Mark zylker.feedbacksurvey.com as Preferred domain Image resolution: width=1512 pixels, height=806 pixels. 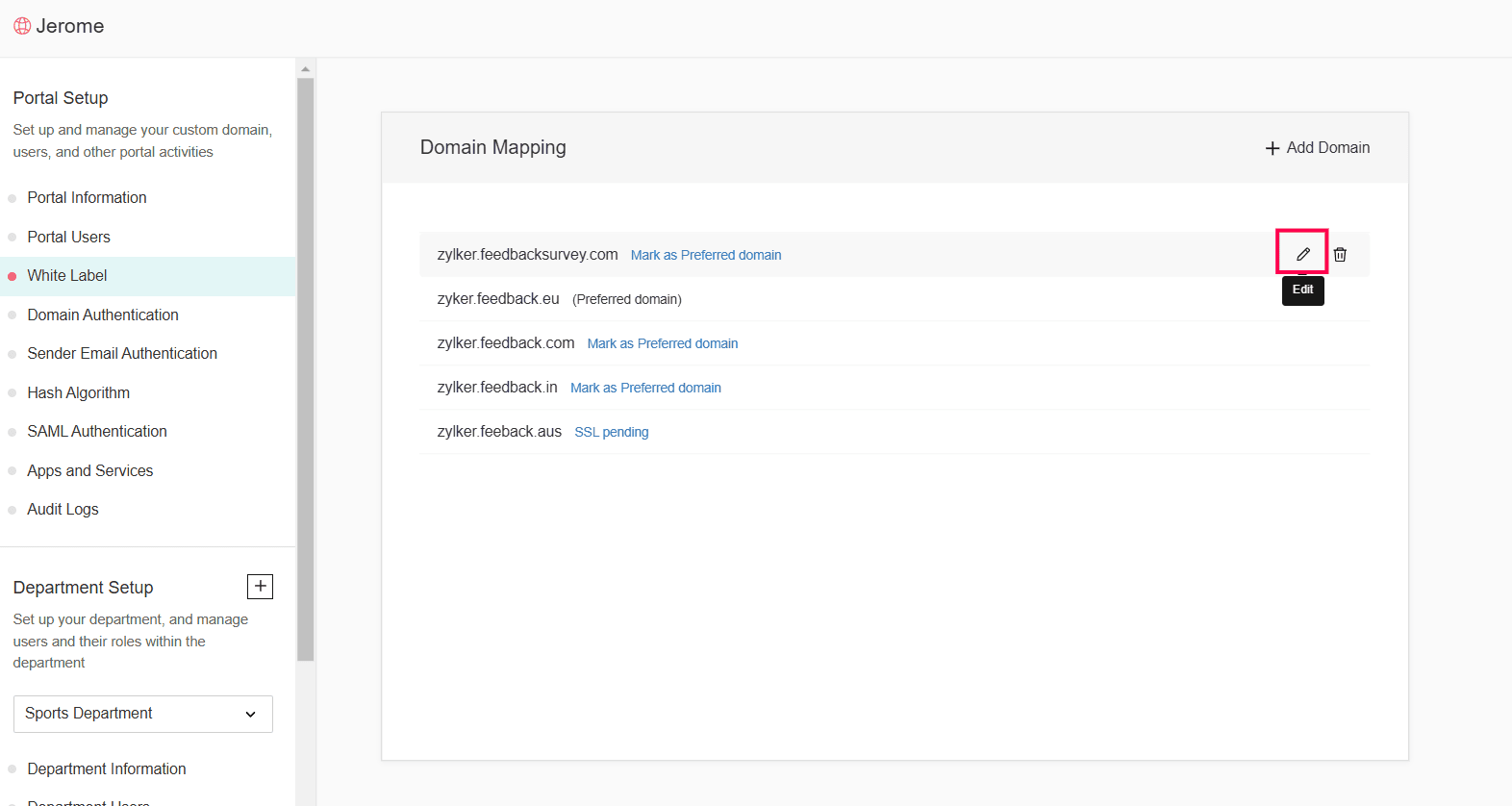pyautogui.click(x=705, y=255)
